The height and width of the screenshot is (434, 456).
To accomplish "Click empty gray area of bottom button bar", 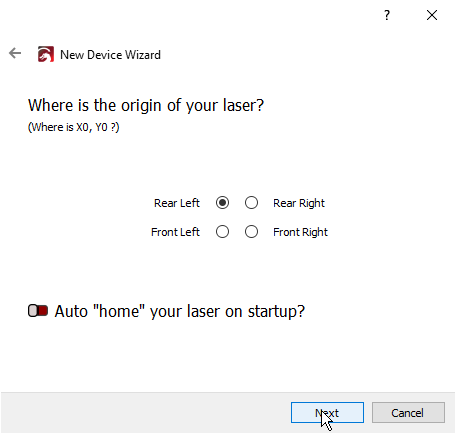I will point(143,413).
